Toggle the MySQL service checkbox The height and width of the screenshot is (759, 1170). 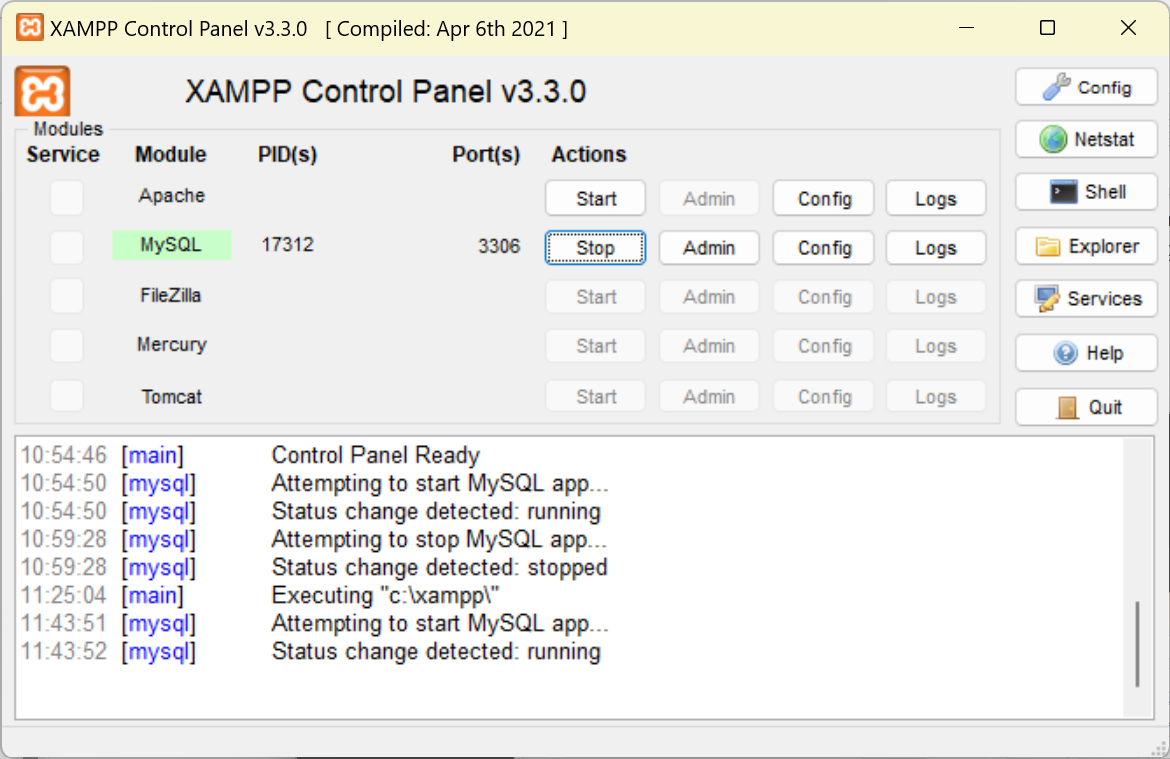67,247
